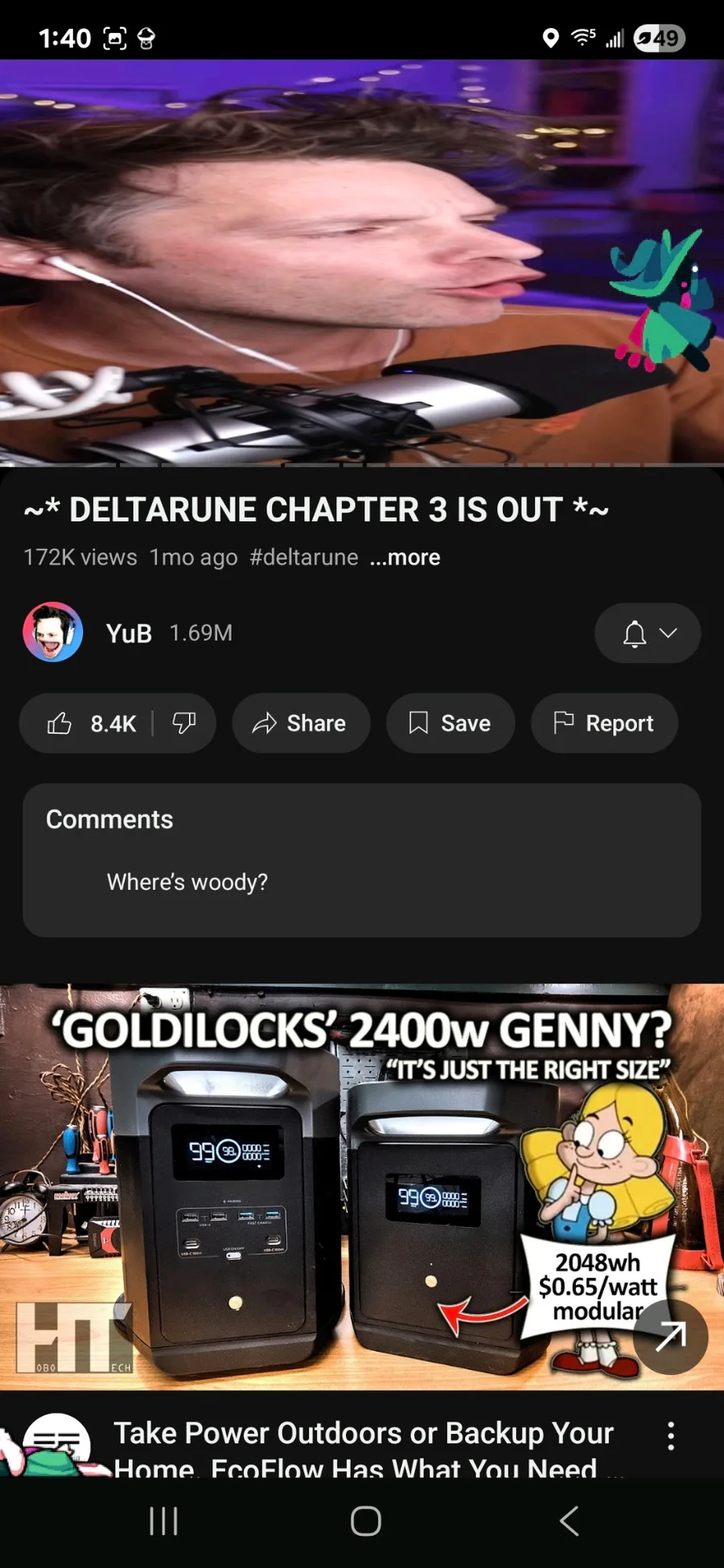
Task: Open YuB channel avatar
Action: pos(53,633)
